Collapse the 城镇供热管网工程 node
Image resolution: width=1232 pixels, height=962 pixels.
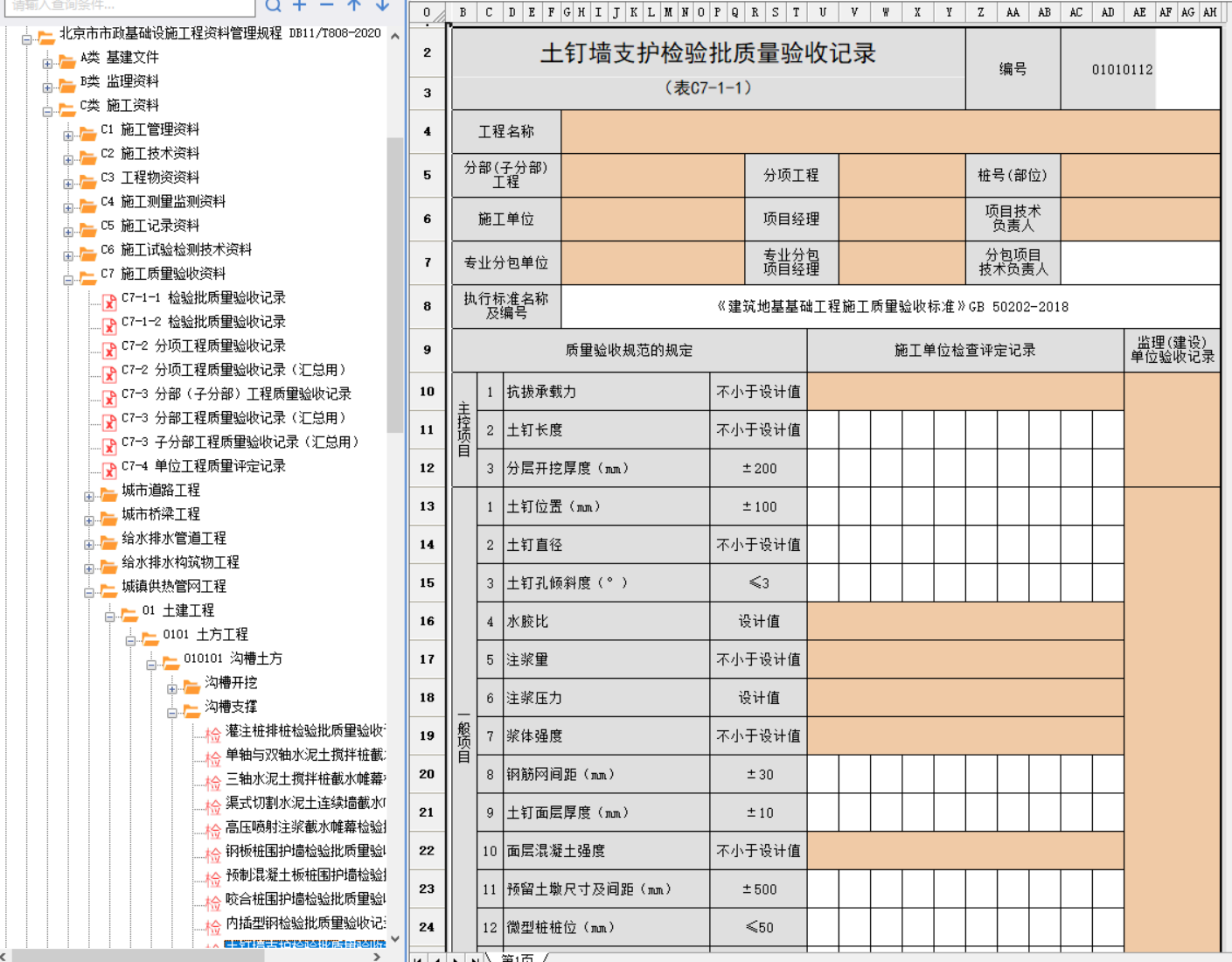click(x=89, y=592)
